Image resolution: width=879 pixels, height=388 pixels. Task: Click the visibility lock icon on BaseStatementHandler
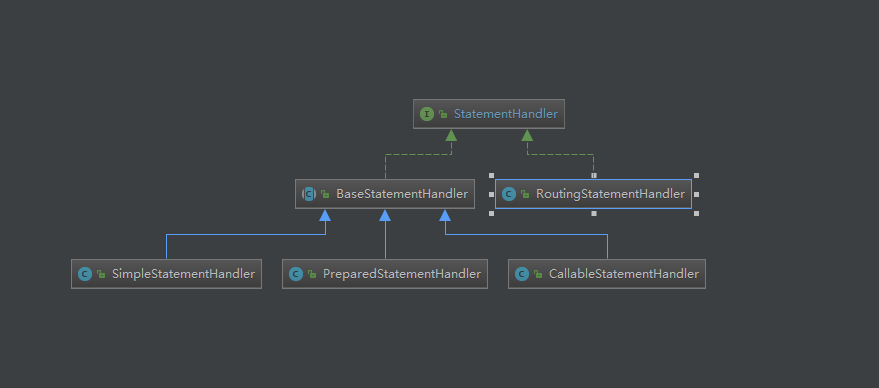(325, 195)
